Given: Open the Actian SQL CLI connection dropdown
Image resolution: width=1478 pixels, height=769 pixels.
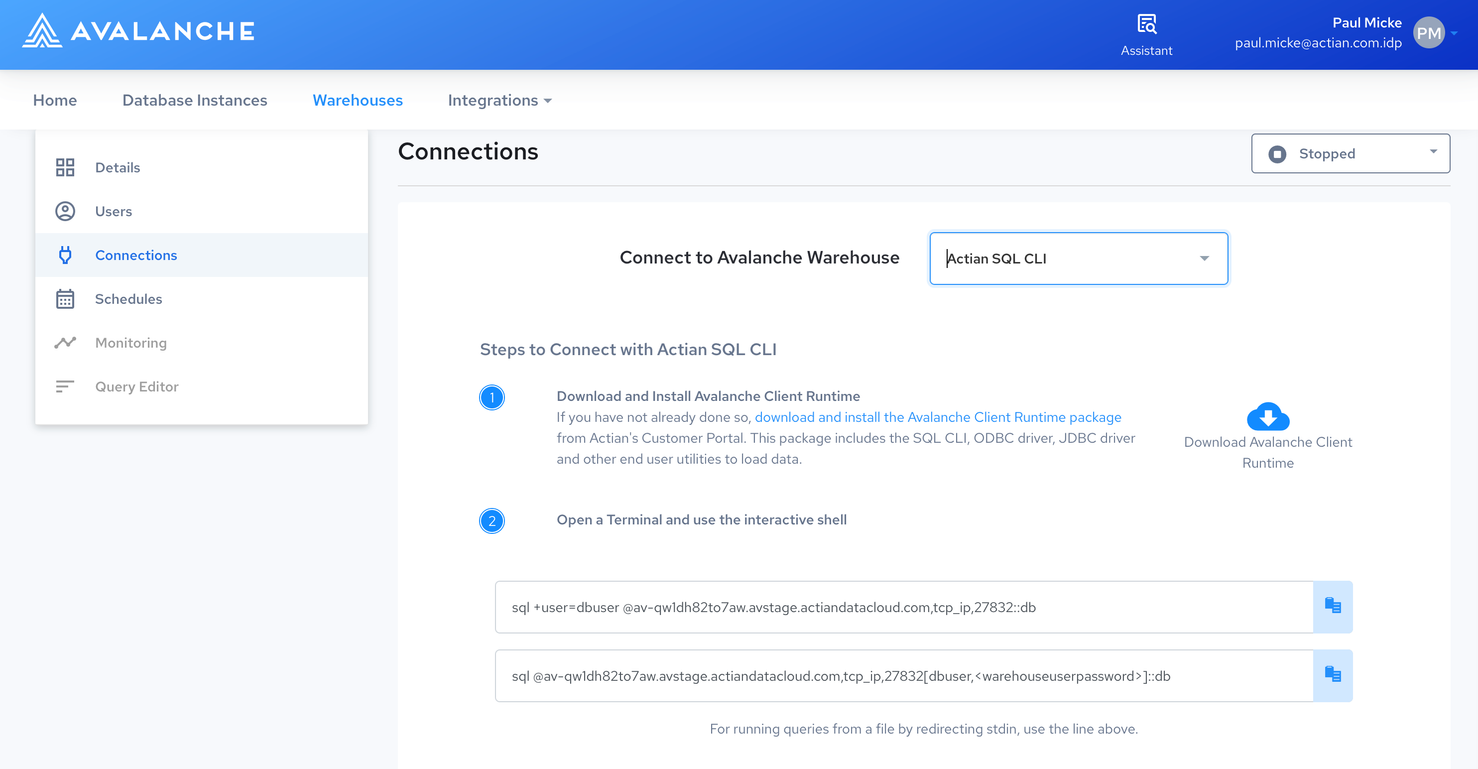Looking at the screenshot, I should coord(1078,258).
